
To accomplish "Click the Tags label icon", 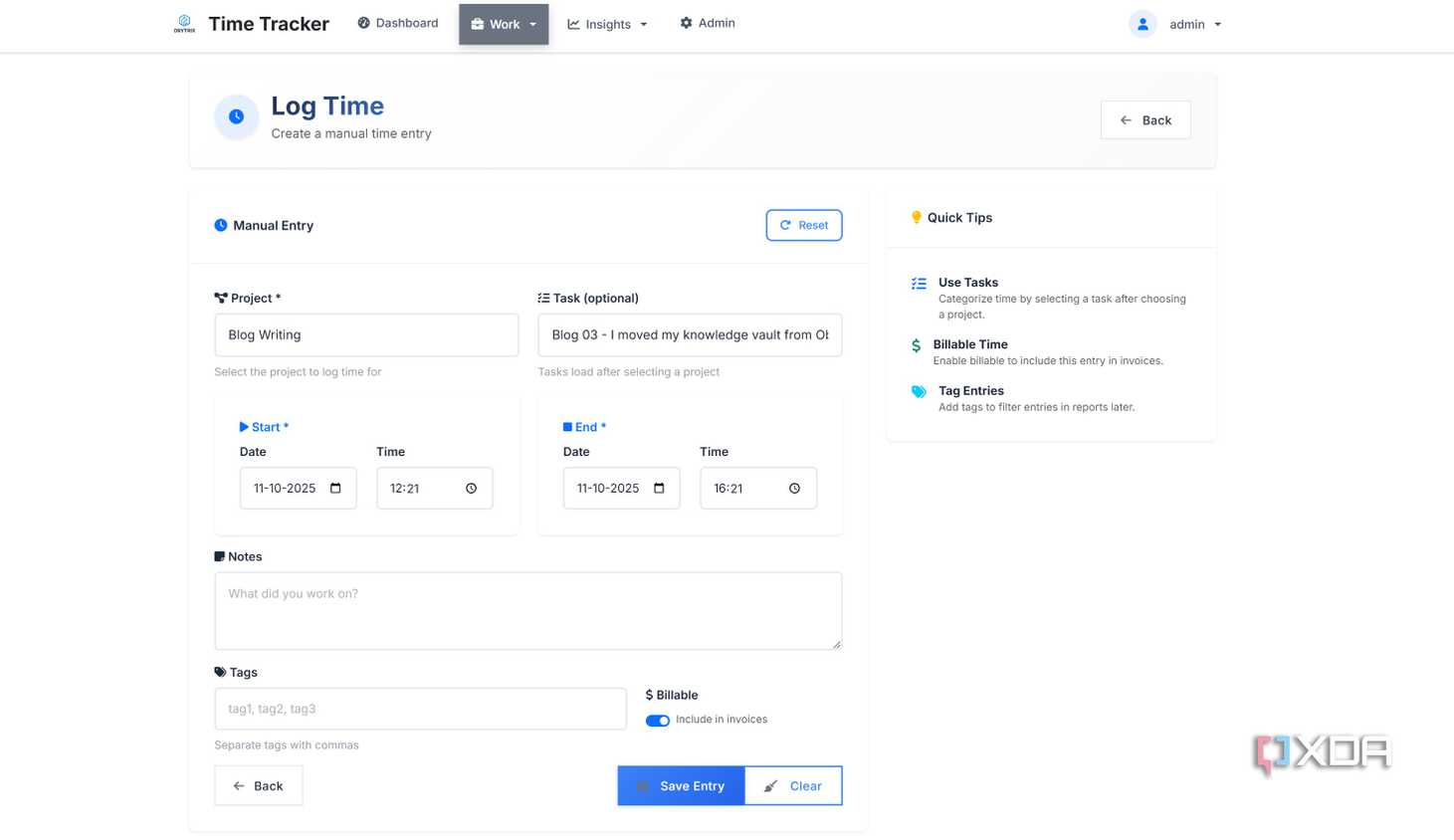I will click(x=220, y=672).
